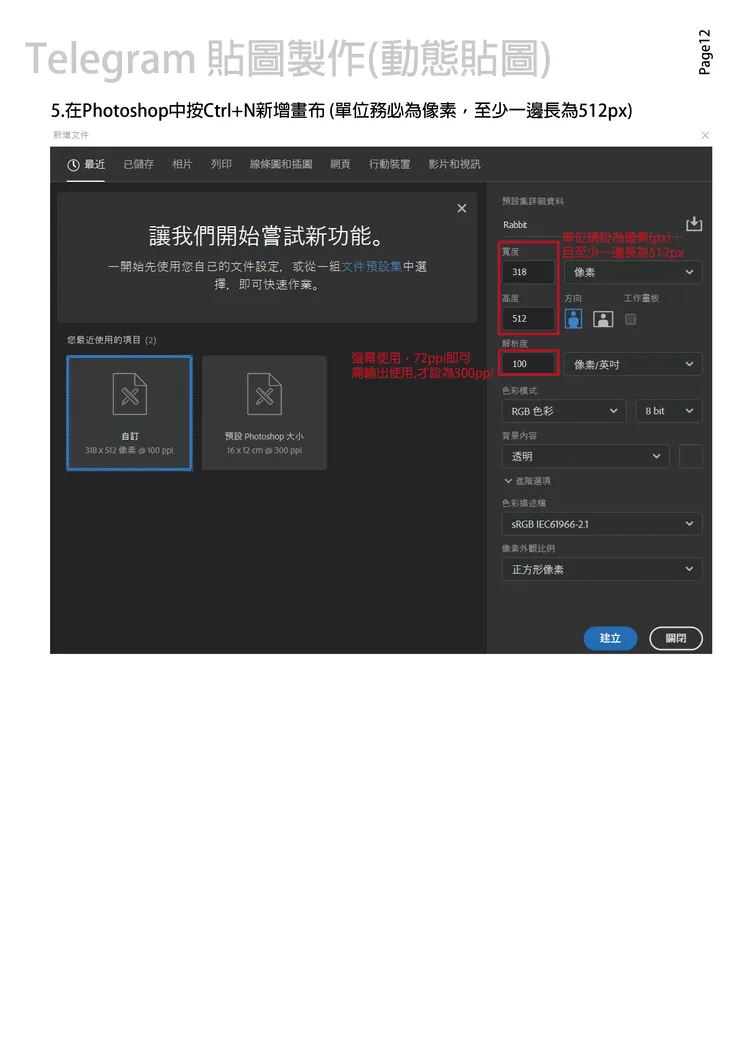Click the 建立 button
The width and height of the screenshot is (740, 1046).
(x=610, y=638)
